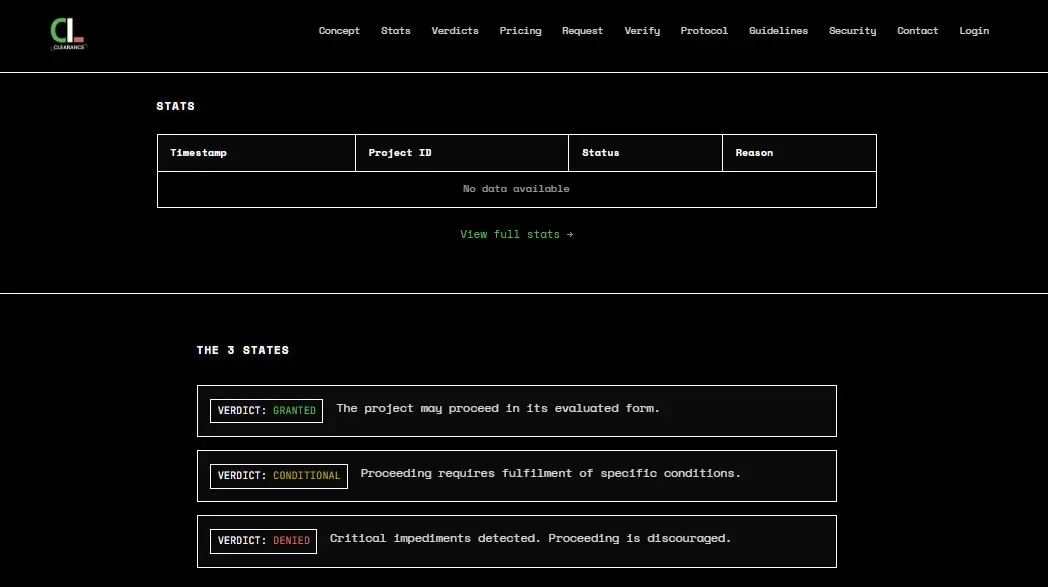Go to the Verify page link
This screenshot has width=1048, height=587.
(642, 31)
